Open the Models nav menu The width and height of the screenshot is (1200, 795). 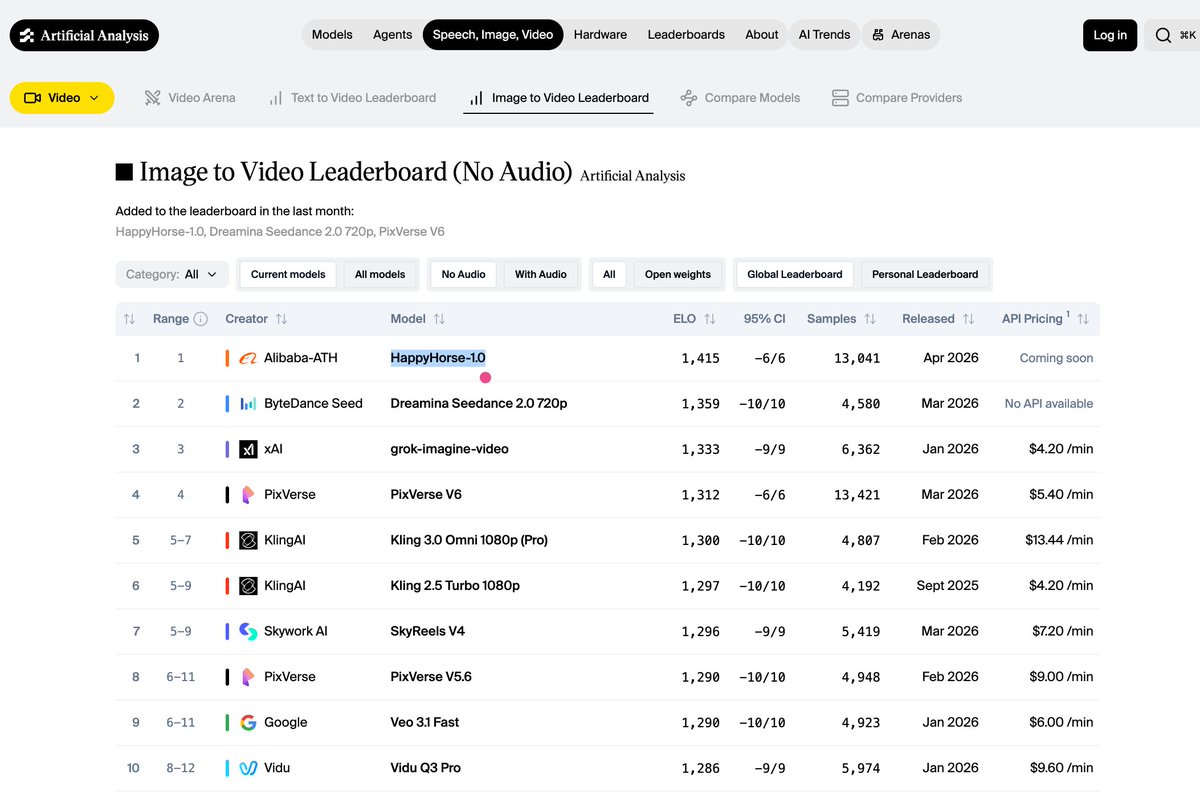point(332,35)
